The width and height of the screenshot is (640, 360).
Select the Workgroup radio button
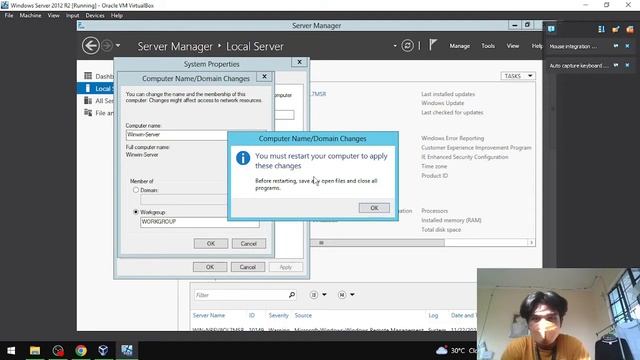click(x=136, y=212)
